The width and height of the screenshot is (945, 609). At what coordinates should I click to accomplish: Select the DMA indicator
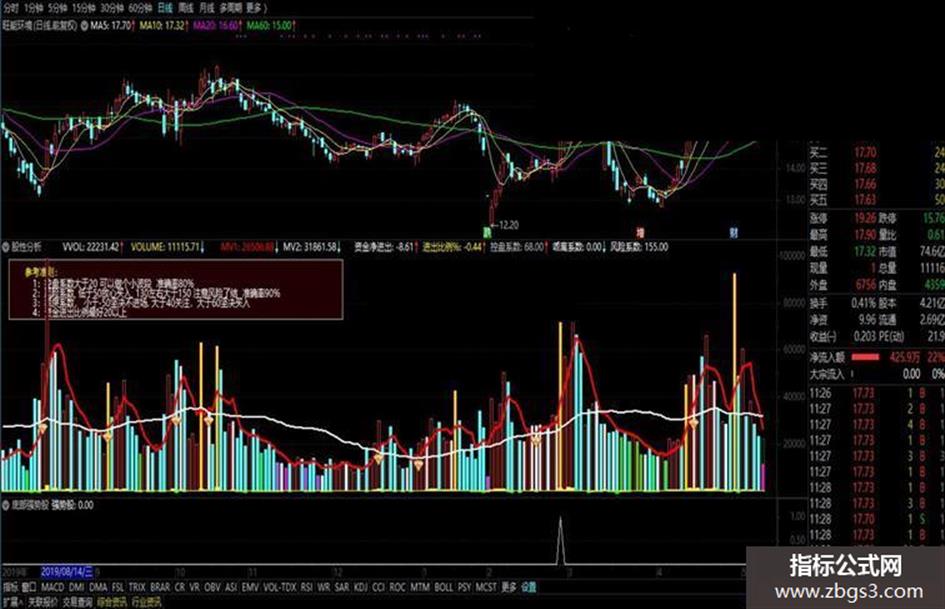point(98,586)
